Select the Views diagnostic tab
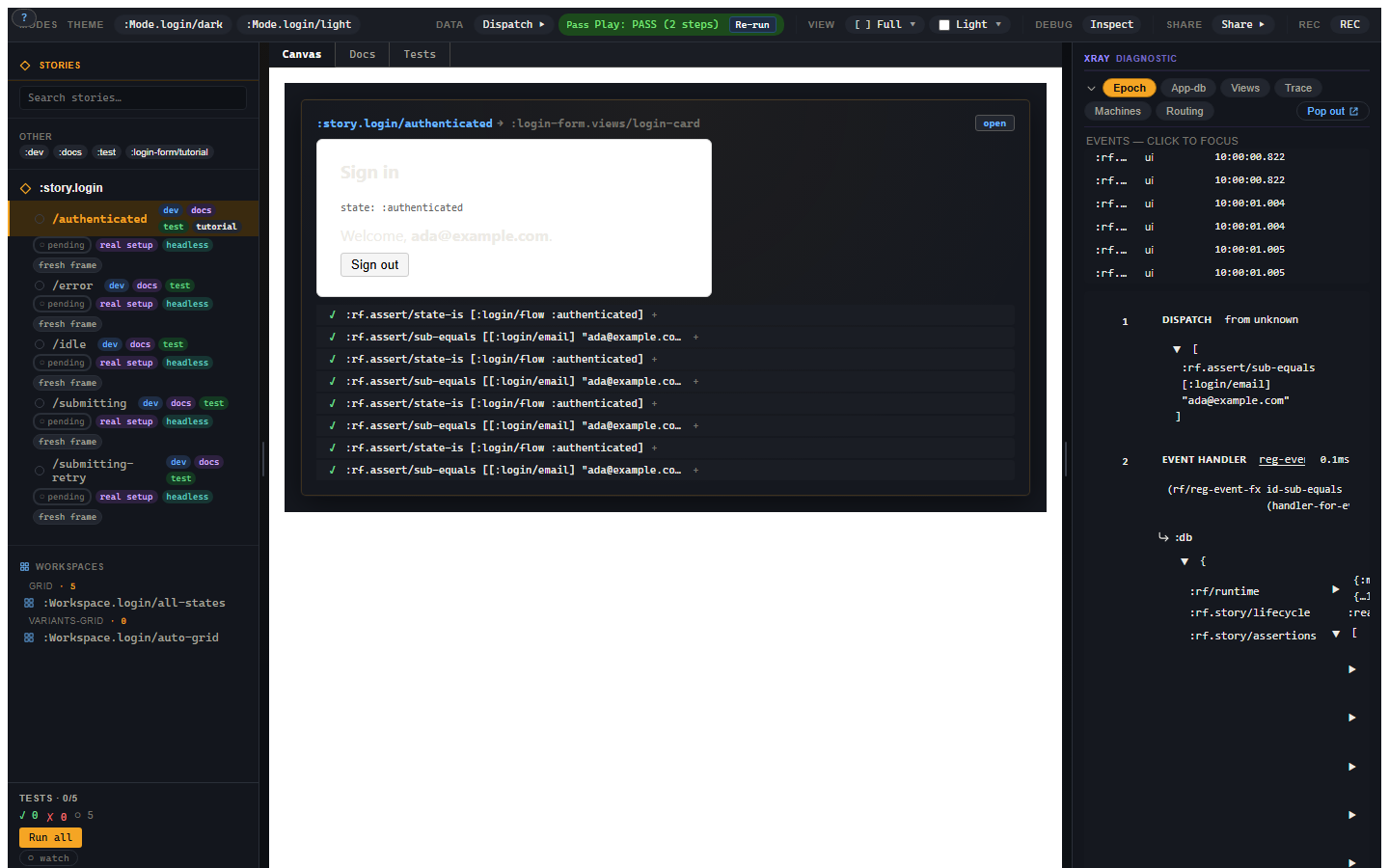The width and height of the screenshot is (1389, 868). click(1245, 88)
